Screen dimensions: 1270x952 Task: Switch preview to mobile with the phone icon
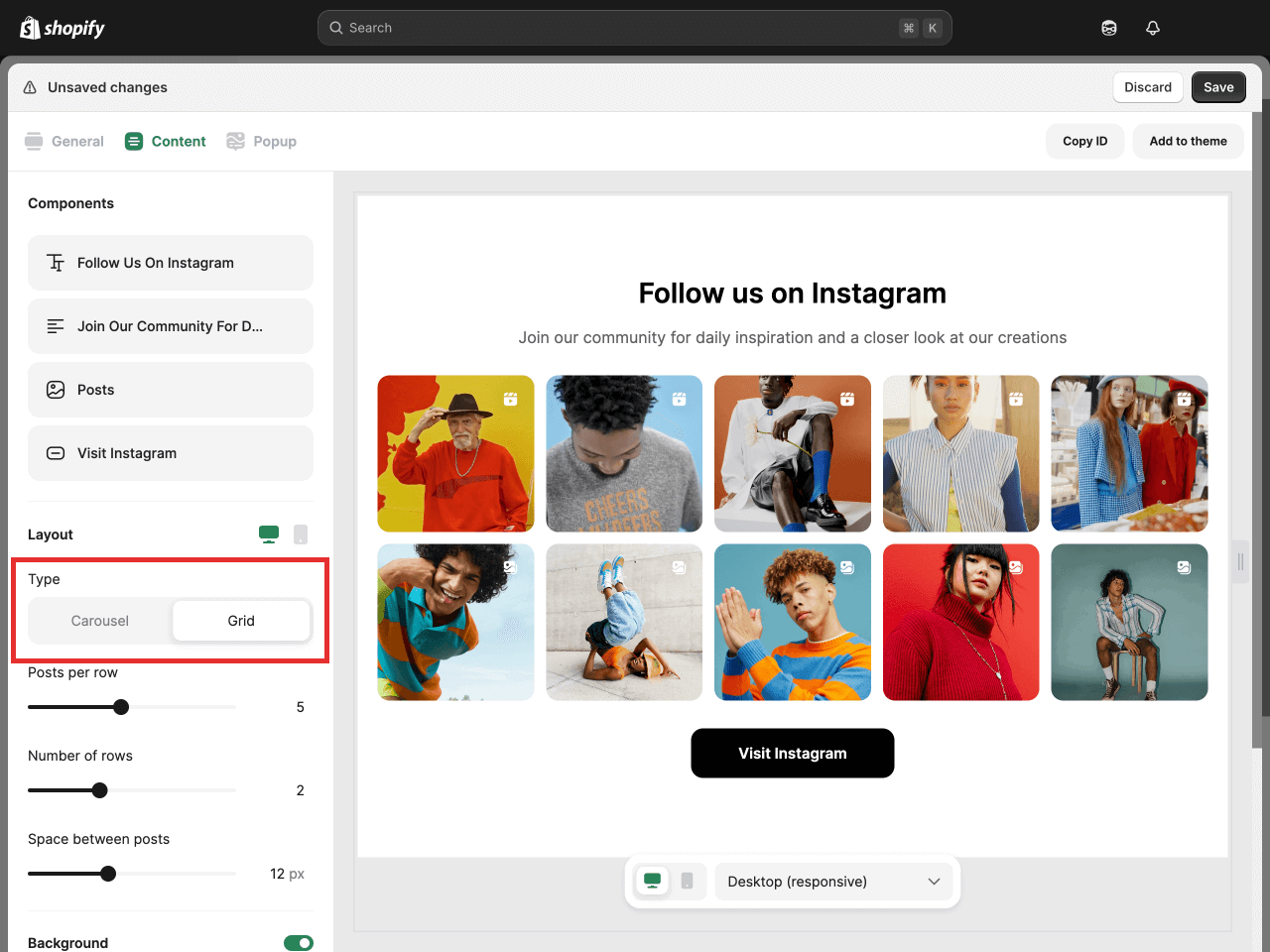click(687, 881)
